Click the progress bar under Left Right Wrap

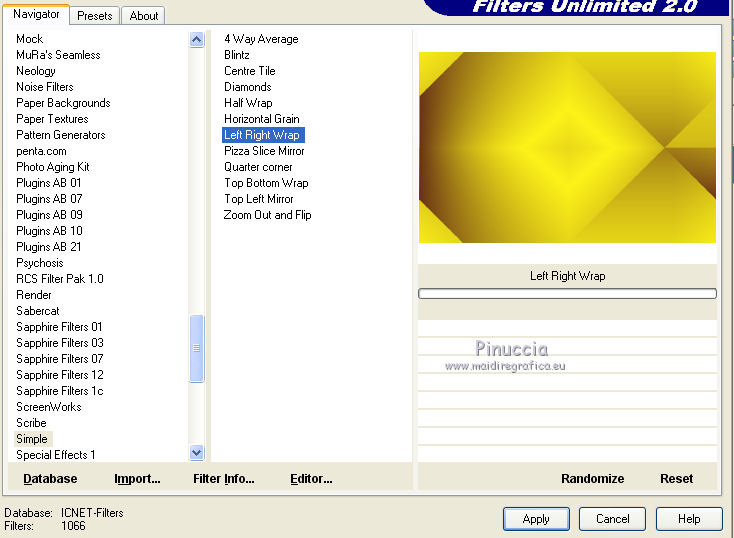click(567, 294)
